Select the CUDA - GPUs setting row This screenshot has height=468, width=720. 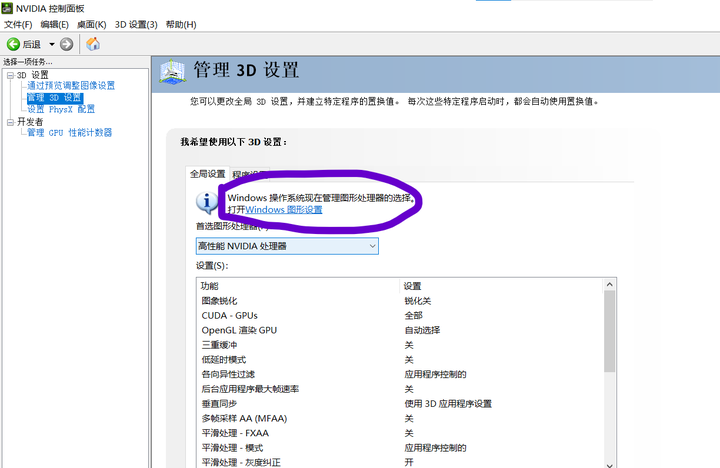(399, 316)
